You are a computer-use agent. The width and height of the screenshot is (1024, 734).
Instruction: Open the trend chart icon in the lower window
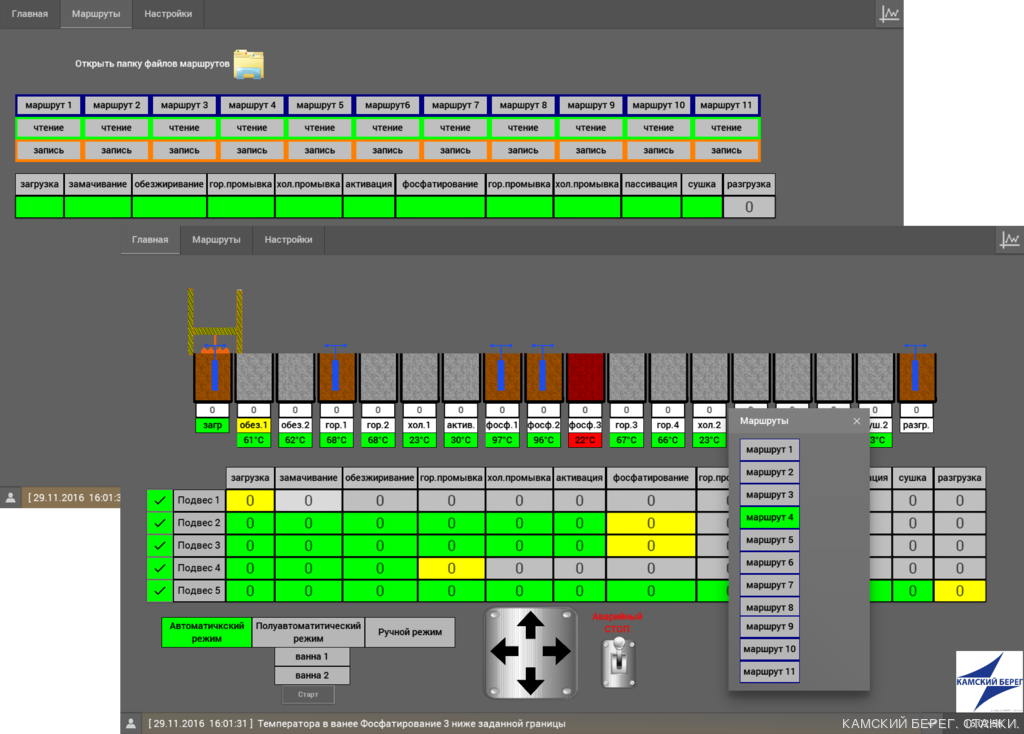click(x=1009, y=240)
